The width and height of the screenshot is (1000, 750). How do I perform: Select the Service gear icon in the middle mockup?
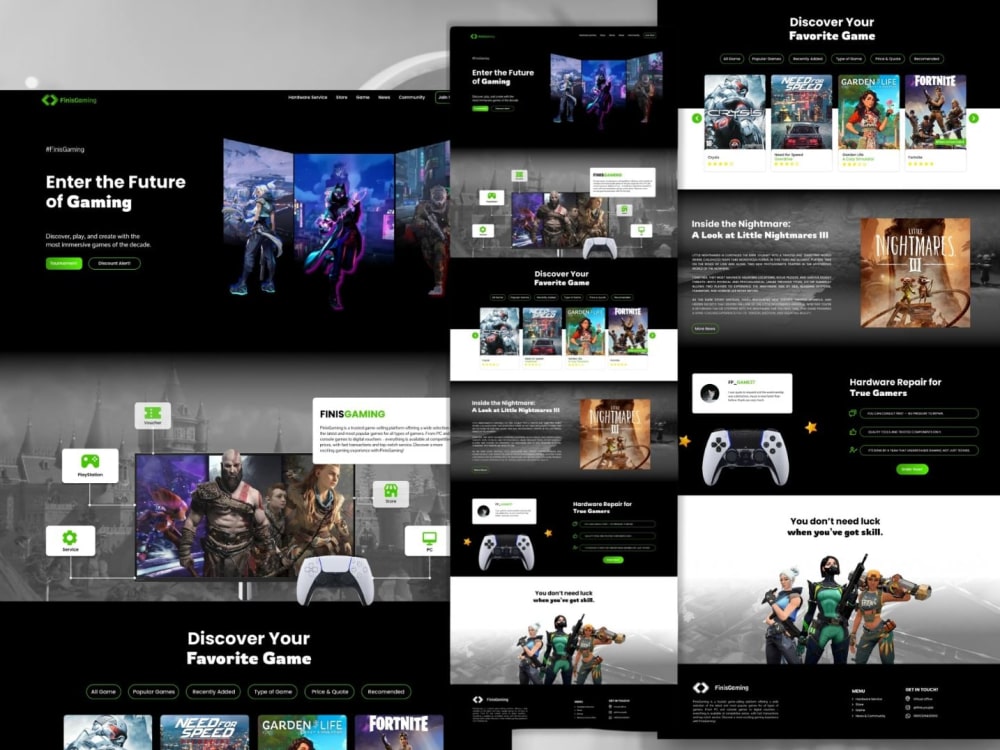coord(483,231)
